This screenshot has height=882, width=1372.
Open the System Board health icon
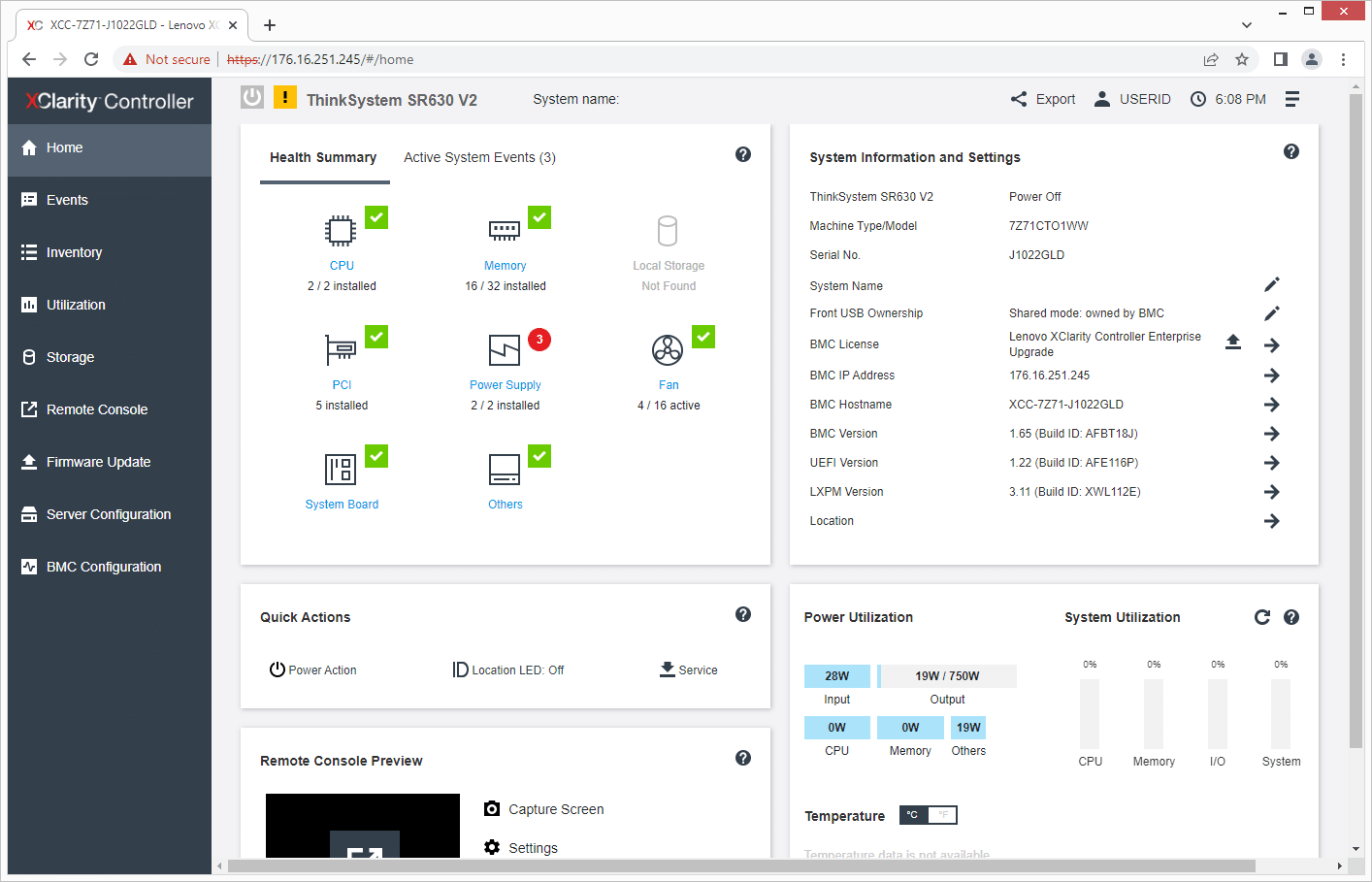341,470
